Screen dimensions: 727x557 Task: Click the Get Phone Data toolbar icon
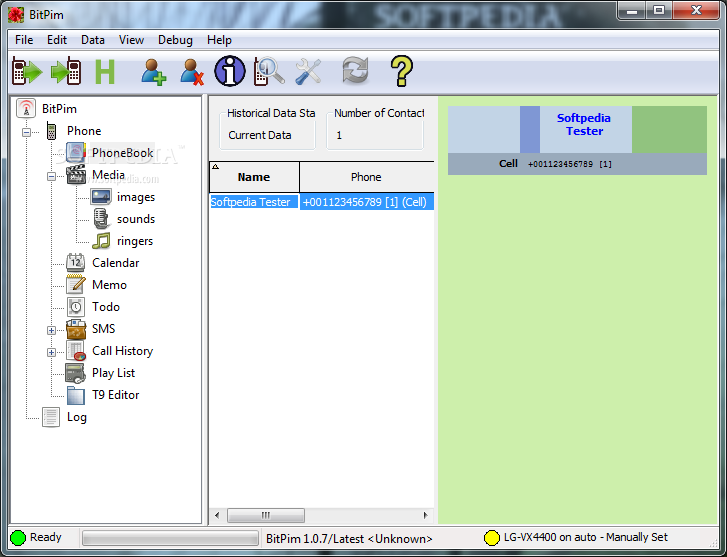(27, 71)
